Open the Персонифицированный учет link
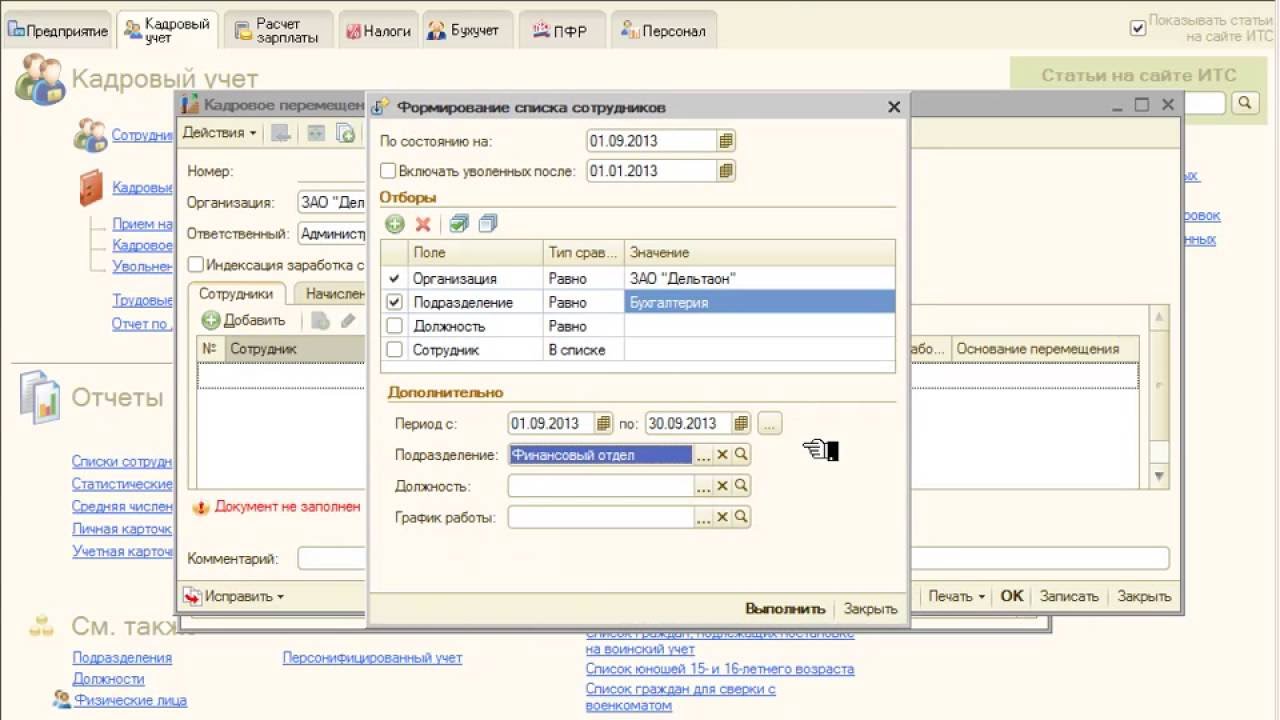The image size is (1280, 720). click(x=372, y=658)
